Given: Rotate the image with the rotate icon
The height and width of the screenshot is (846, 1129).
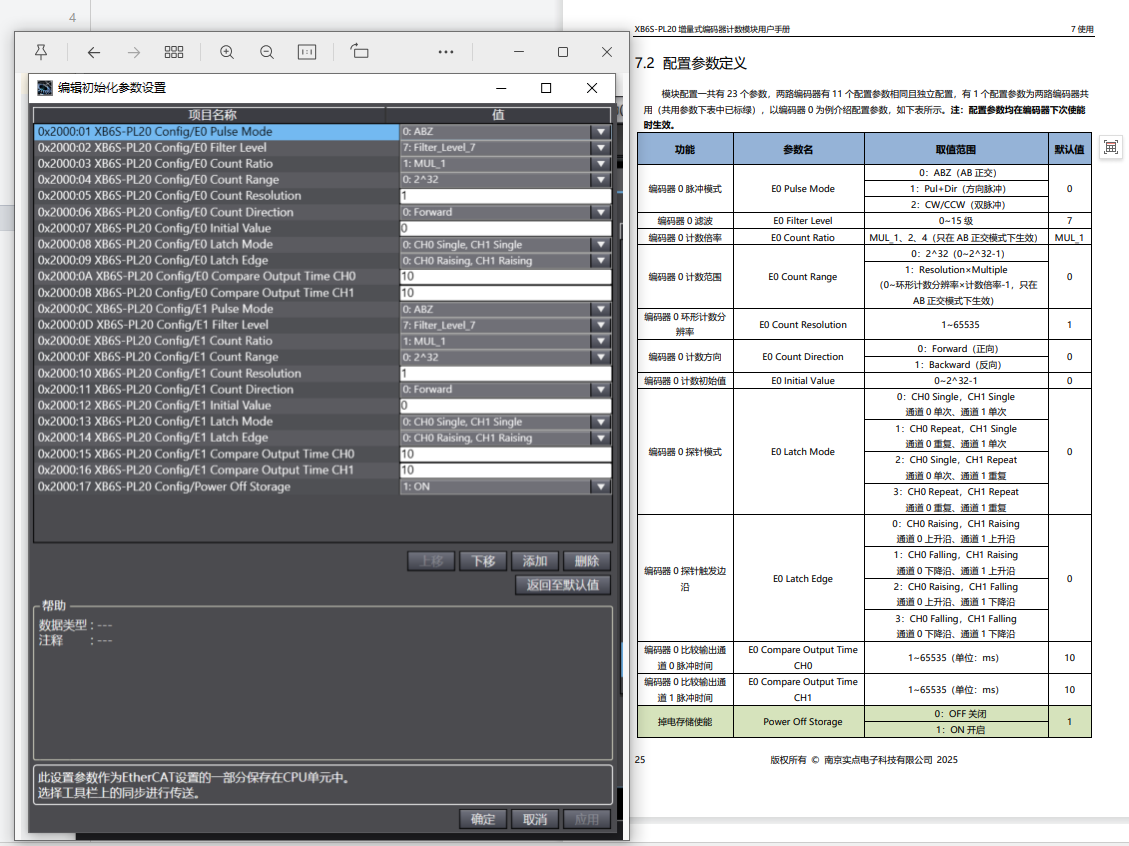Looking at the screenshot, I should coord(360,52).
